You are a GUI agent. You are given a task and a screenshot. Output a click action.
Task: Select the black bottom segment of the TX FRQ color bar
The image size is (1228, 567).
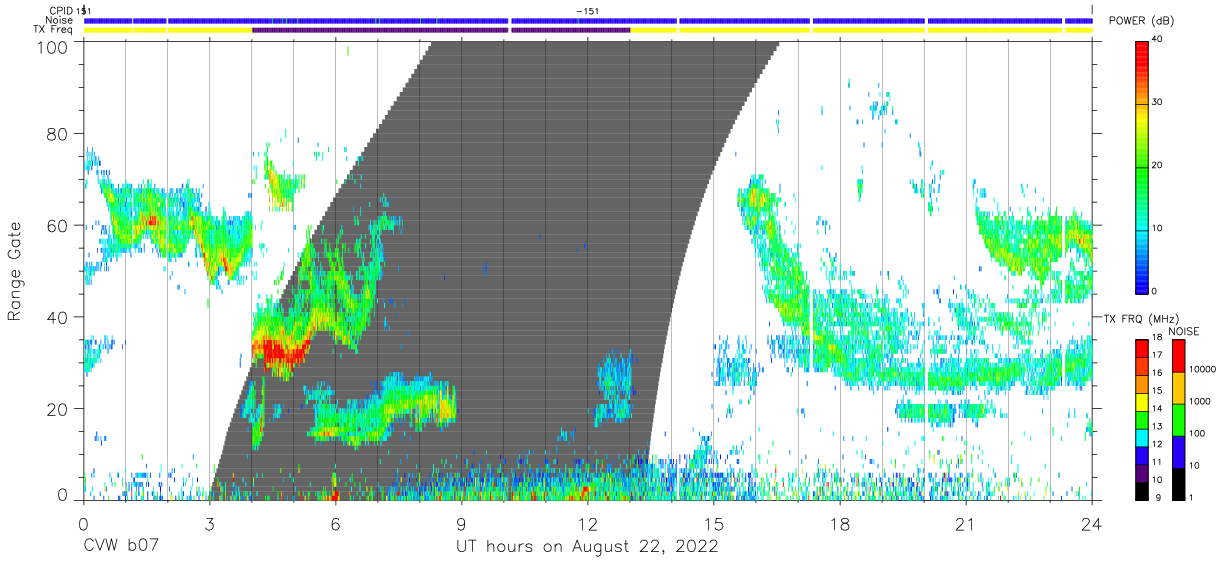[1142, 491]
